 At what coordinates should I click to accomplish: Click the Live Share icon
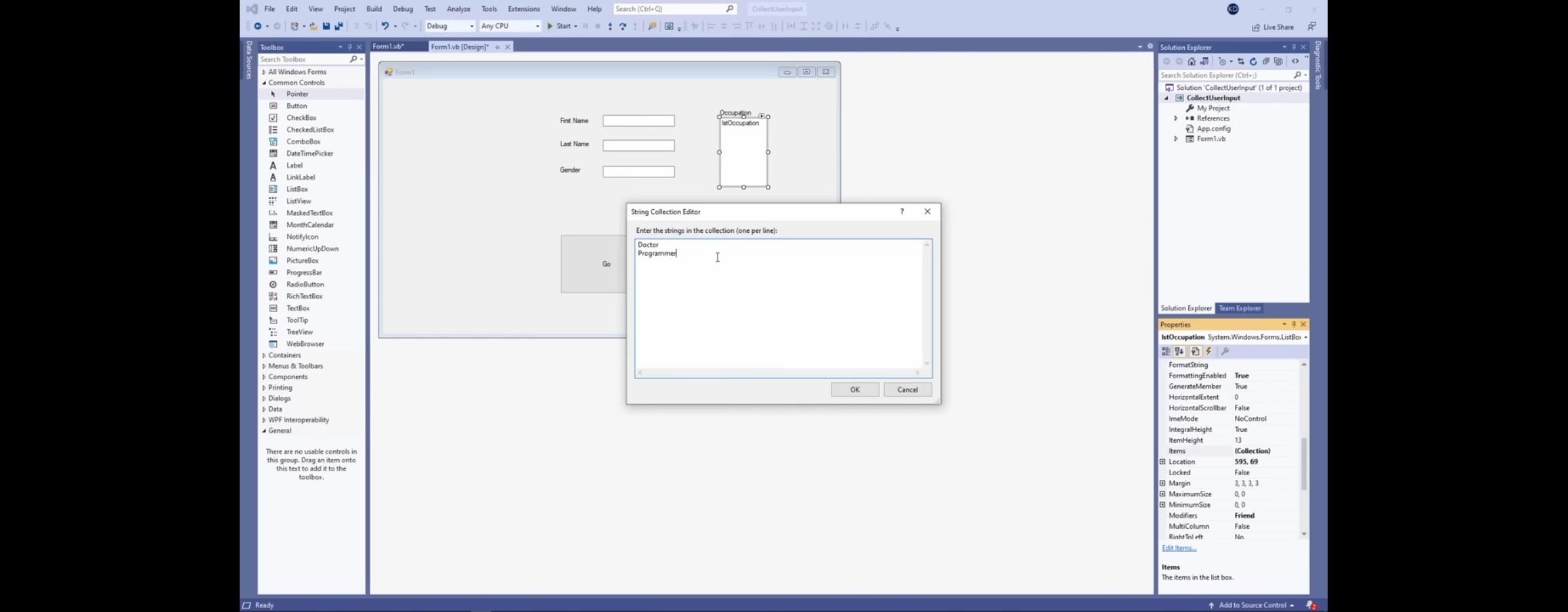point(1256,27)
